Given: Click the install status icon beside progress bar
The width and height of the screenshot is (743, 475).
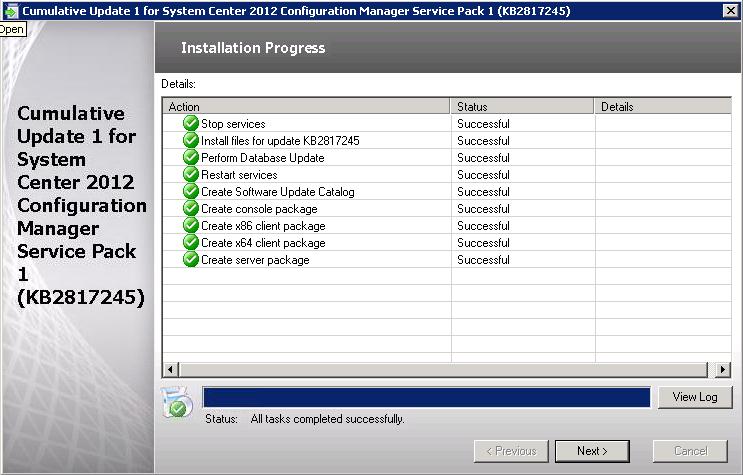Looking at the screenshot, I should click(177, 401).
